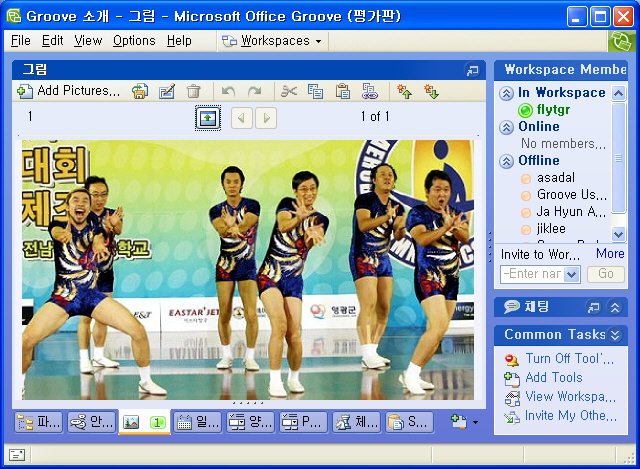Collapse the In Workspace member group

pyautogui.click(x=507, y=93)
